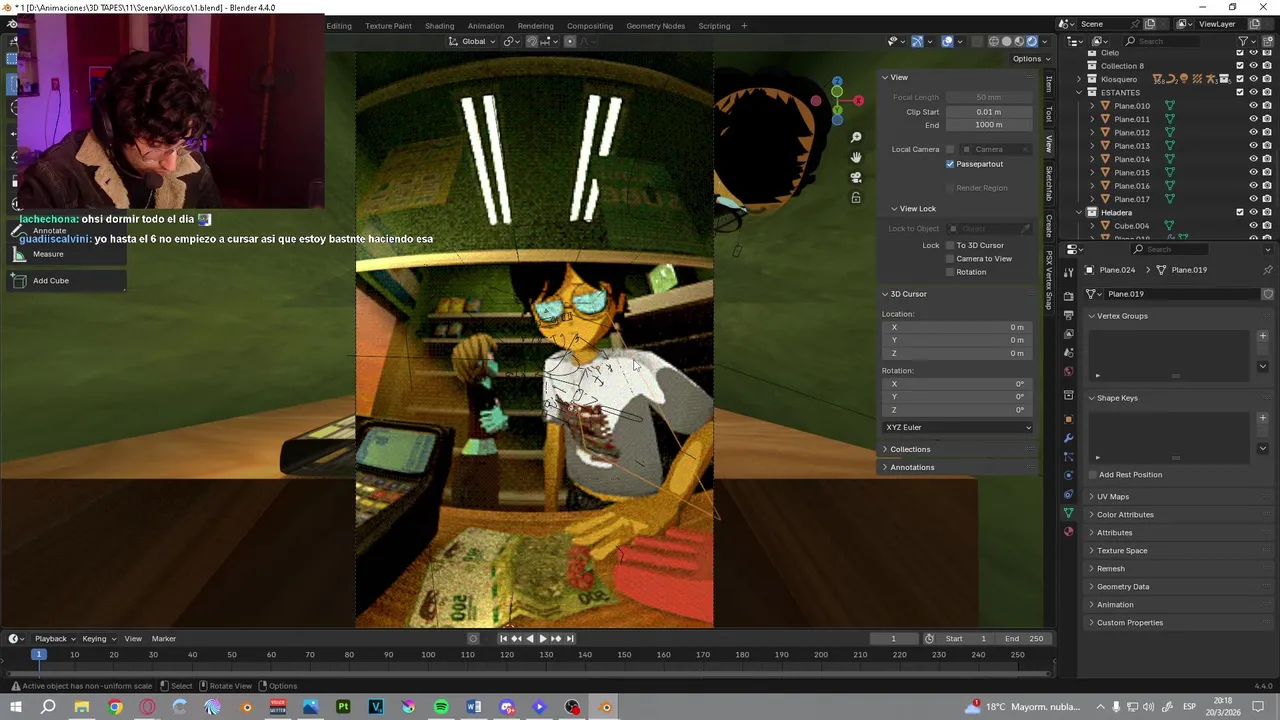Enable Lock To 3D Cursor
This screenshot has width=1280, height=720.
pos(950,245)
